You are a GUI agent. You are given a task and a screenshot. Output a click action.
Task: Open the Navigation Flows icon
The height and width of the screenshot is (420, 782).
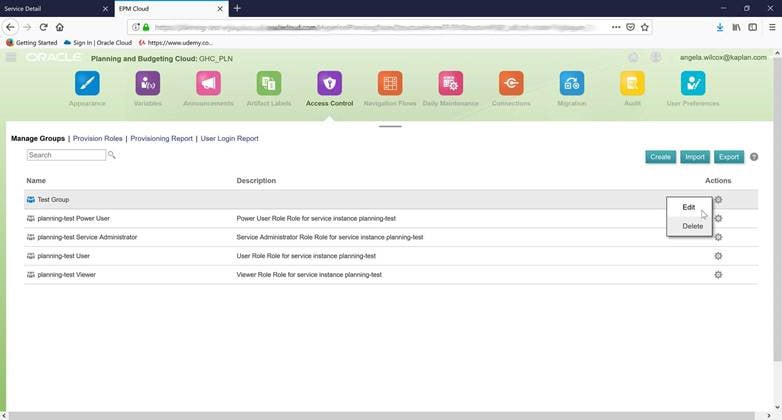(x=390, y=84)
